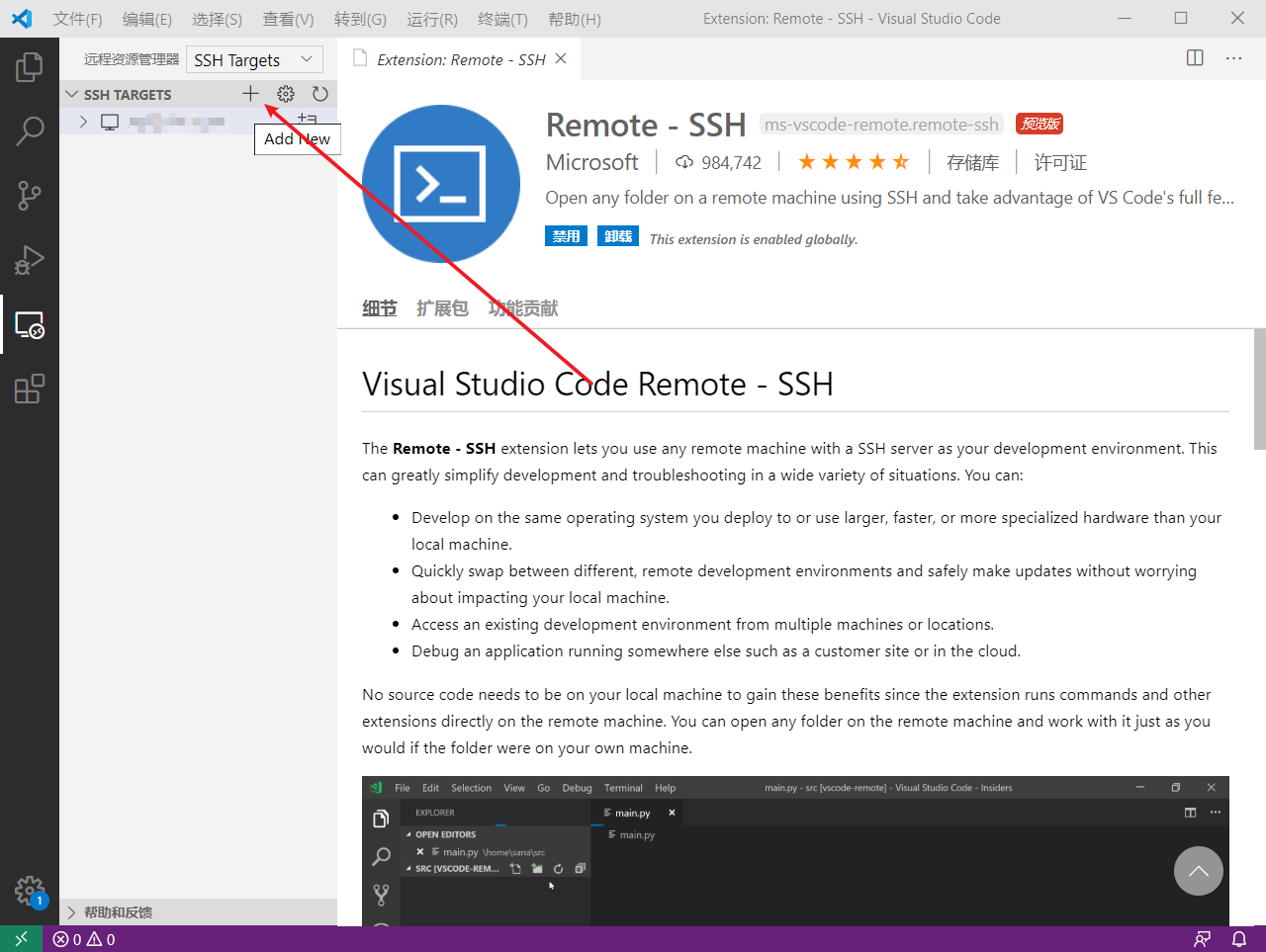Click the 远程资源管理器 title
This screenshot has width=1266, height=952.
(132, 59)
